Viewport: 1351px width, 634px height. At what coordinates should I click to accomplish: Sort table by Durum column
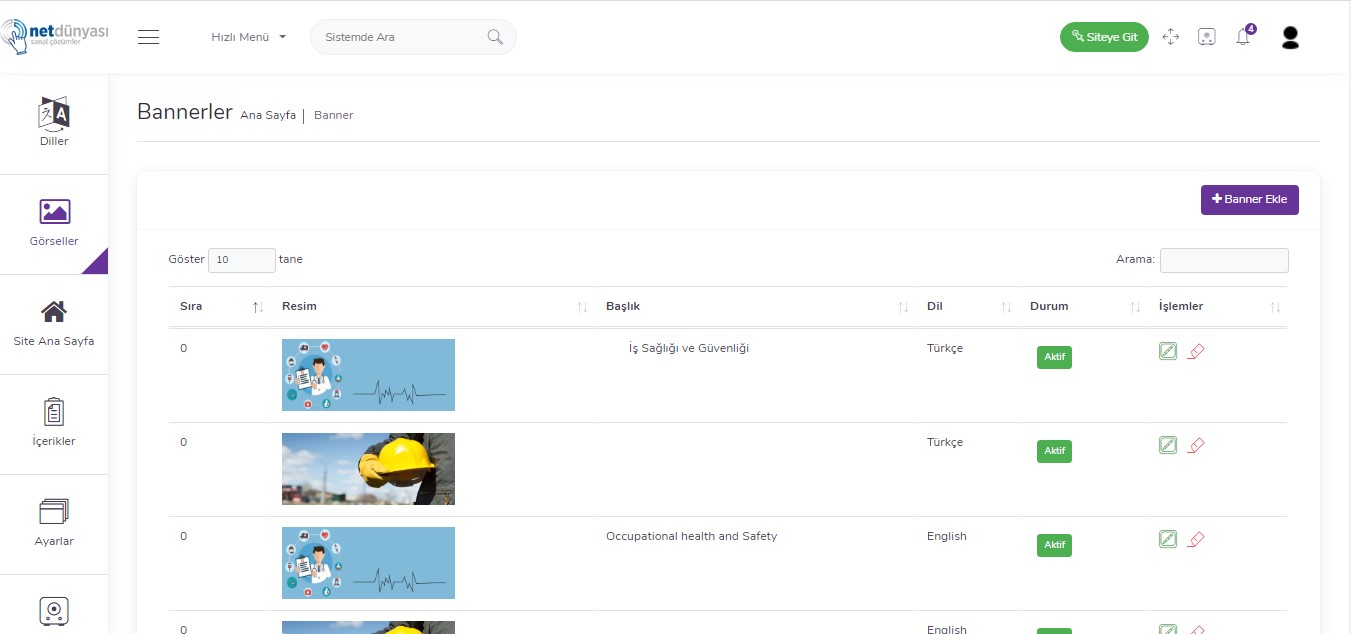[1084, 306]
